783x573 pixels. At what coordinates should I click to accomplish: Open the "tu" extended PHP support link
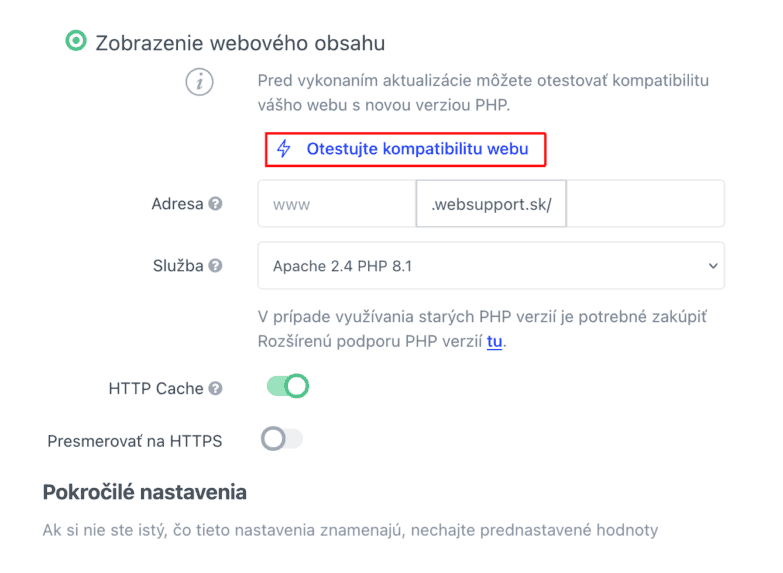[x=494, y=341]
